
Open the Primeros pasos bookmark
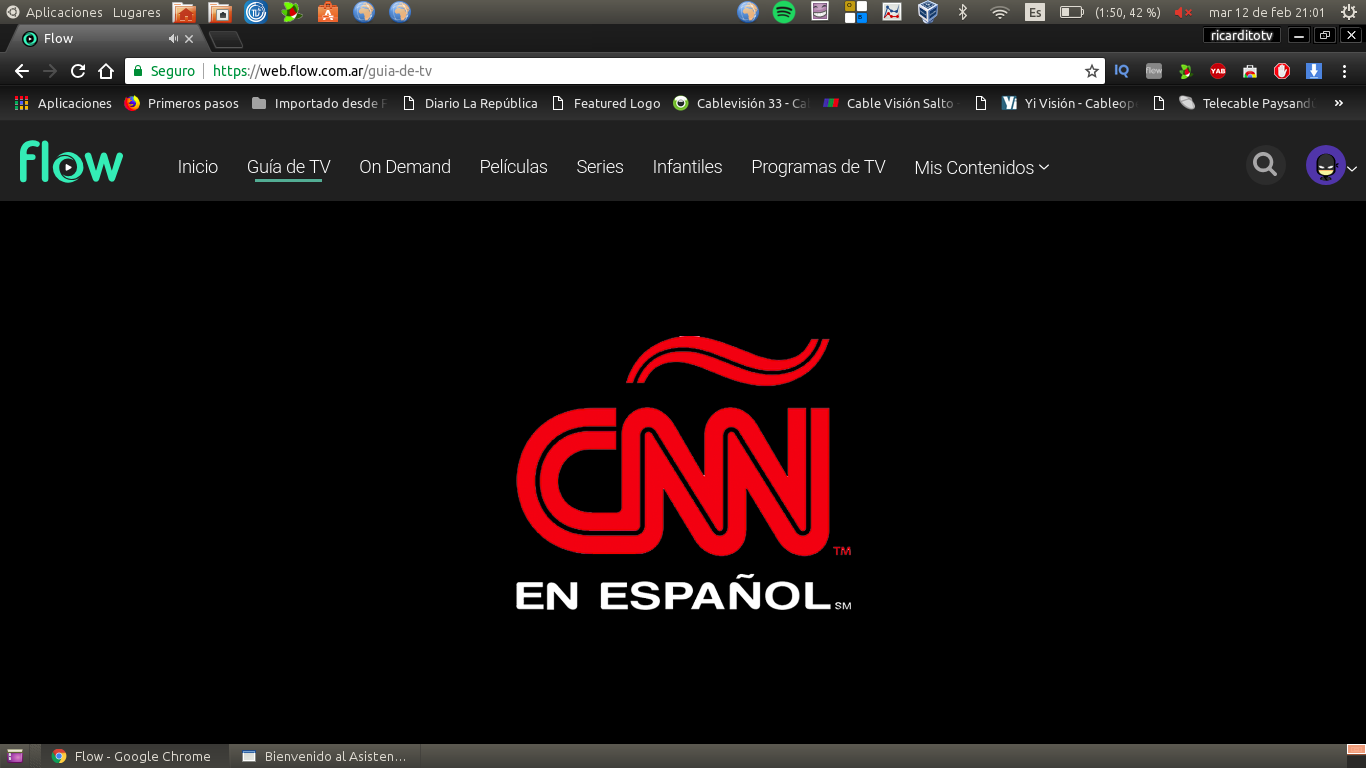coord(182,103)
